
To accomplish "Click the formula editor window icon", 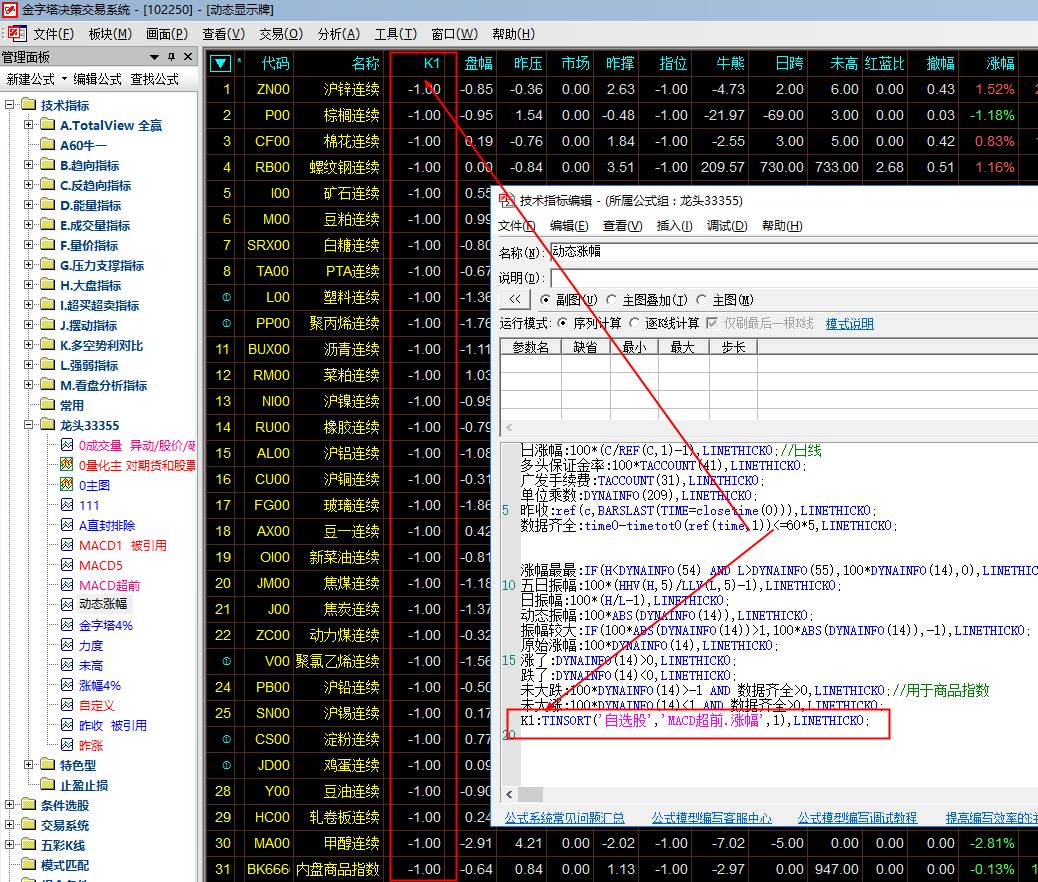I will (x=506, y=200).
